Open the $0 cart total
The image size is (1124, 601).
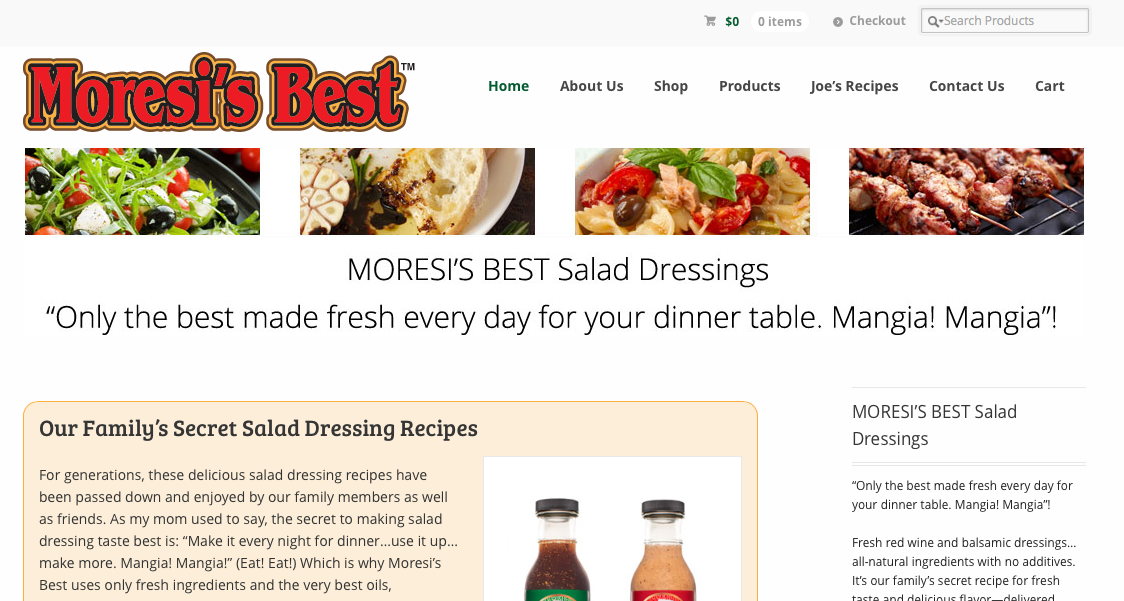(x=732, y=22)
